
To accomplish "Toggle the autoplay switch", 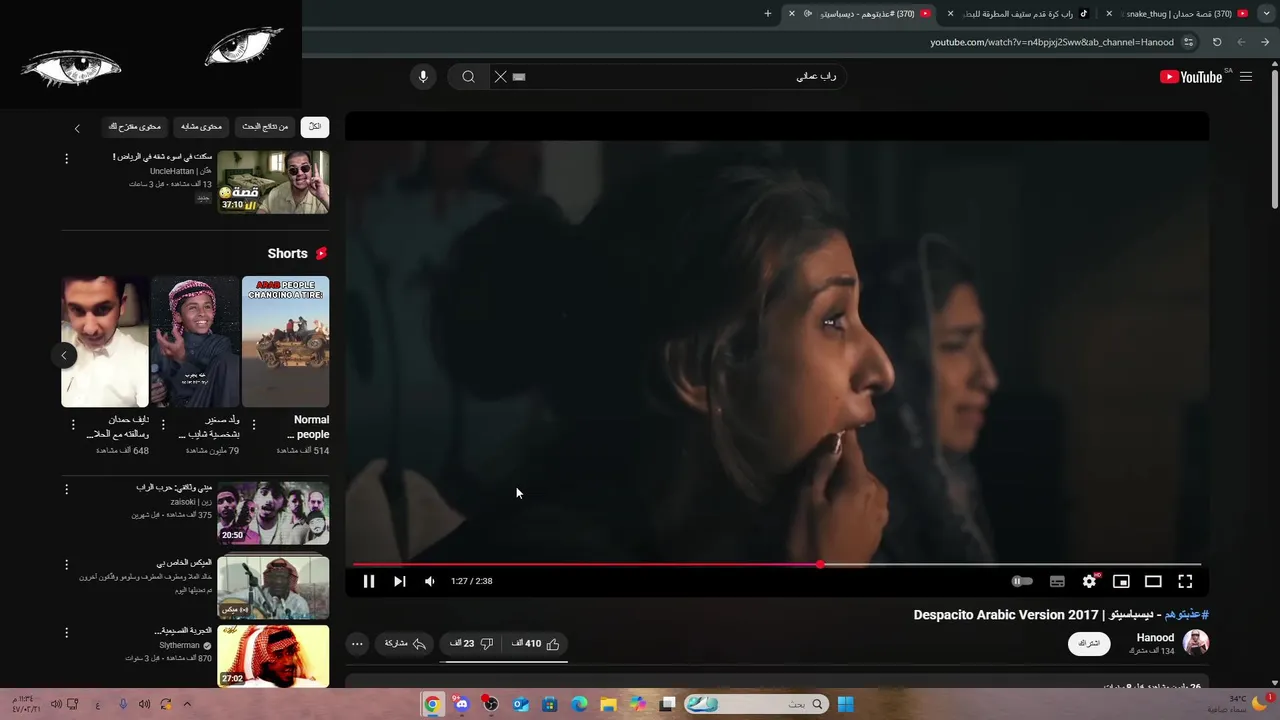I will [x=1022, y=581].
